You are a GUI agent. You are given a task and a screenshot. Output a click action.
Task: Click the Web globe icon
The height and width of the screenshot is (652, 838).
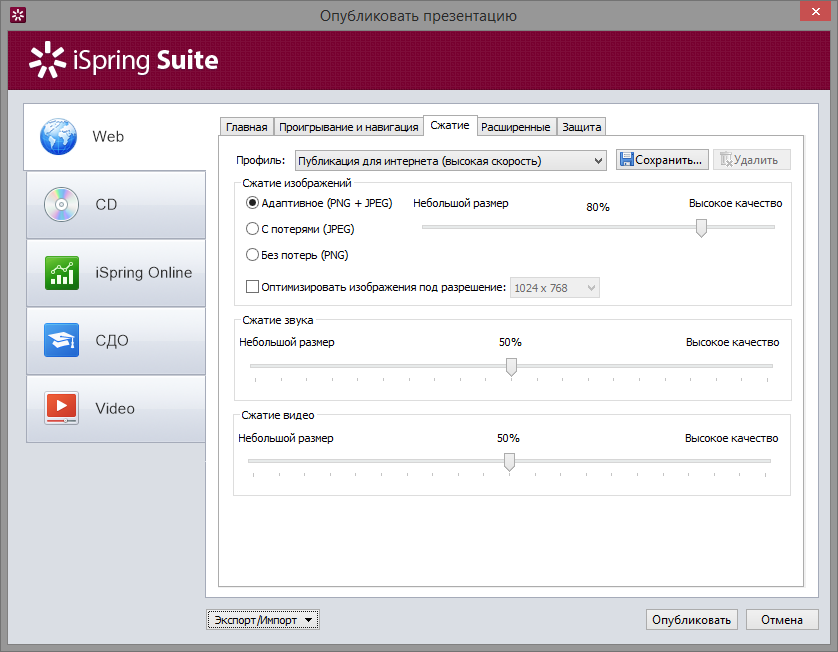coord(58,136)
